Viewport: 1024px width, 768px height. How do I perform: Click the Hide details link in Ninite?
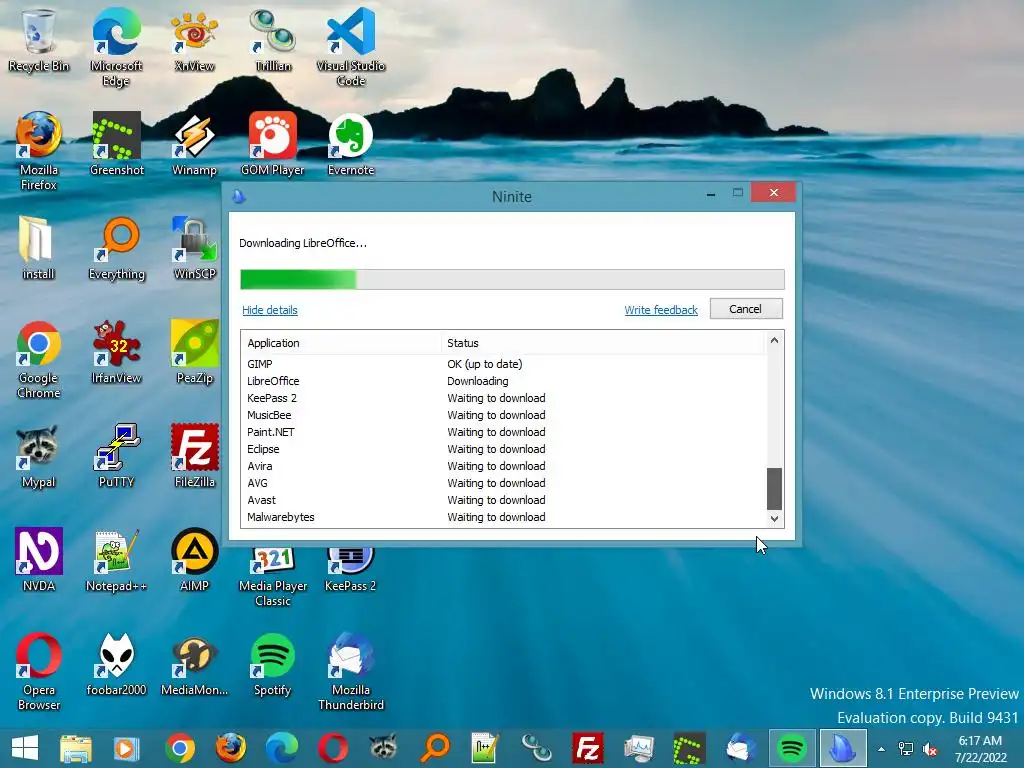tap(270, 310)
